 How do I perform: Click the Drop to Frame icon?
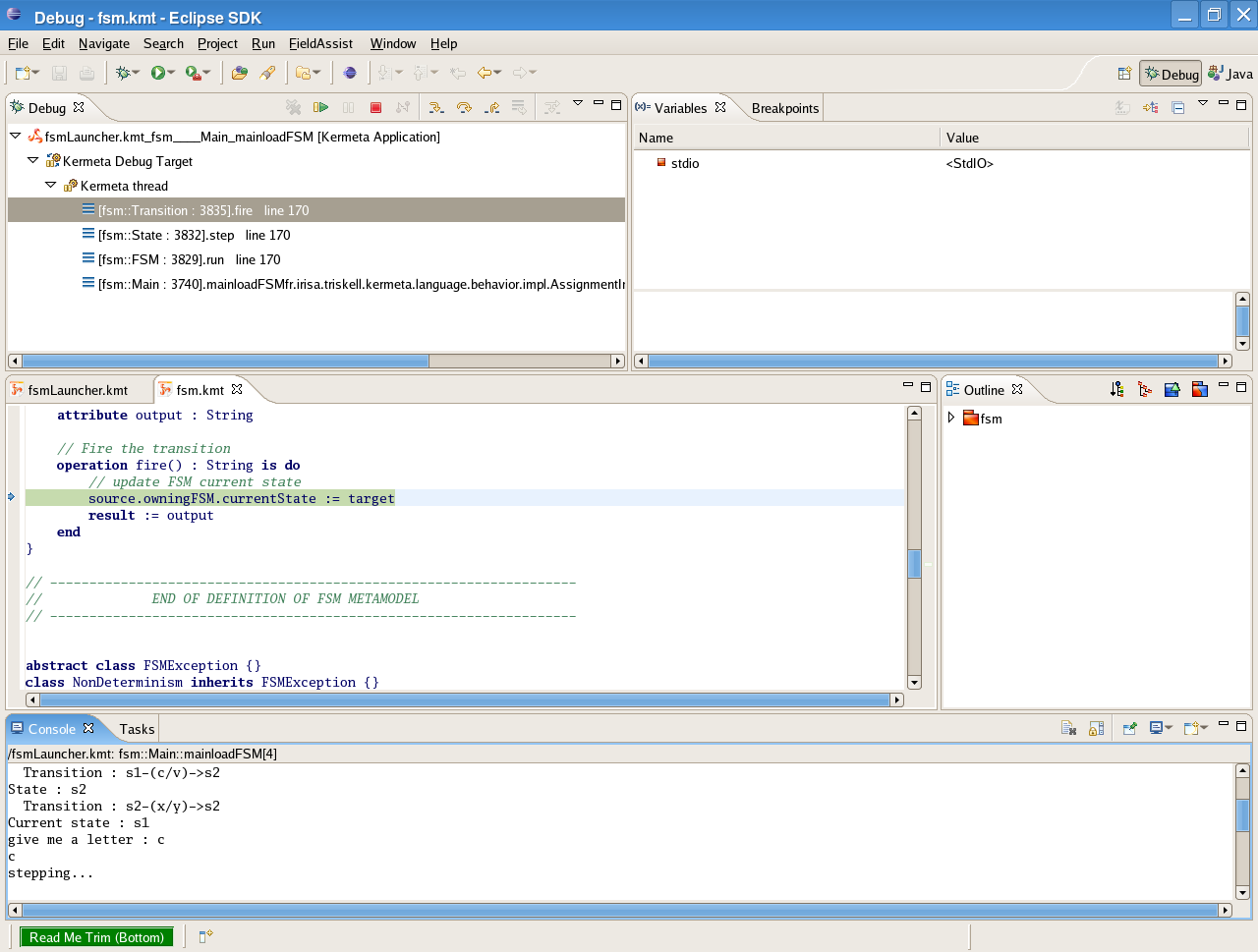(519, 107)
